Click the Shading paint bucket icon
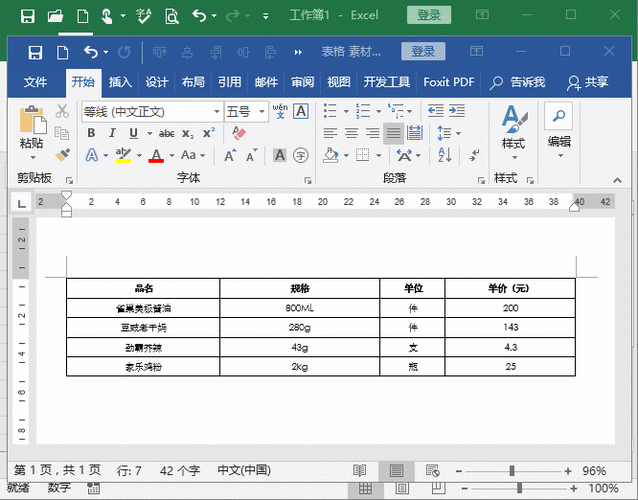The image size is (638, 500). [331, 155]
